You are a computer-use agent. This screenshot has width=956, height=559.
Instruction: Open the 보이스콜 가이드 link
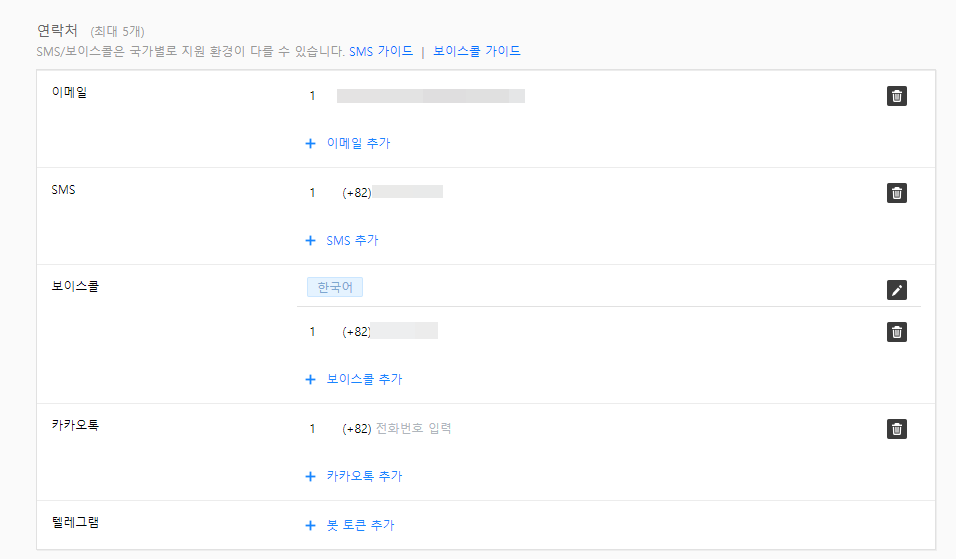pos(477,51)
